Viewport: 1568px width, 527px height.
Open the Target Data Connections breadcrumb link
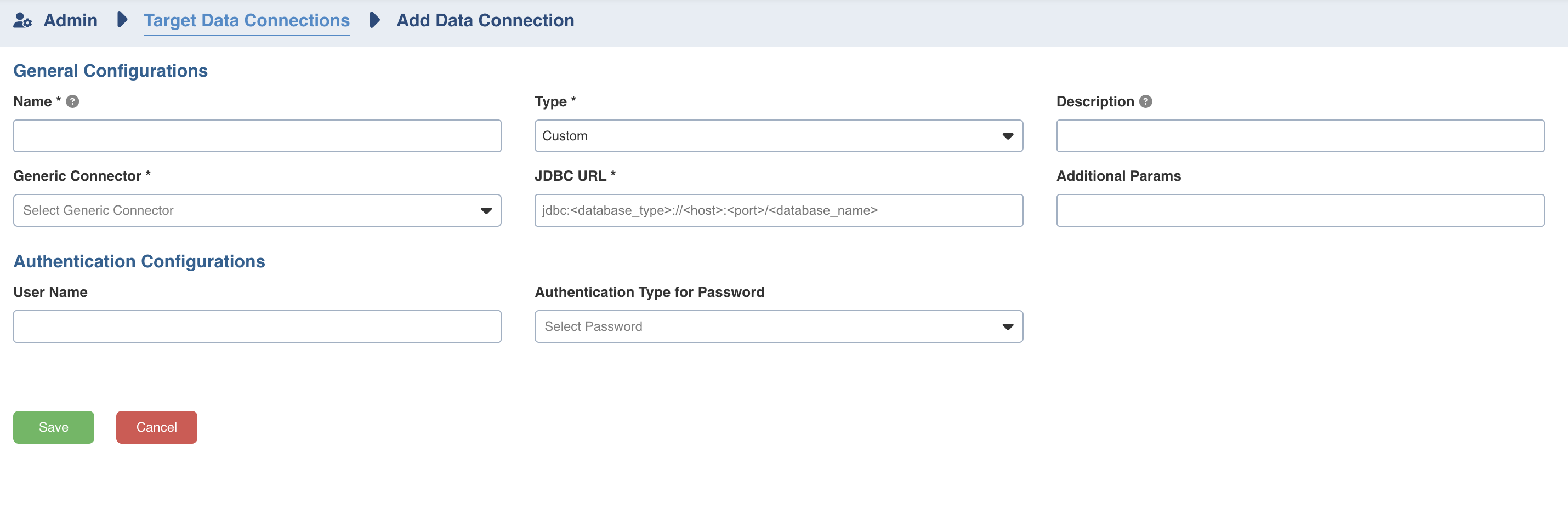click(x=247, y=20)
